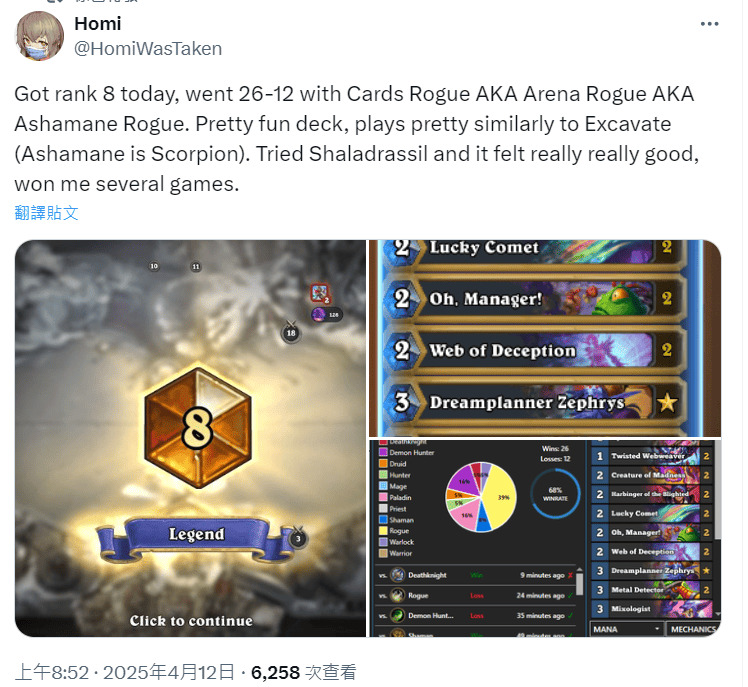This screenshot has height=687, width=748.
Task: Open the Legend rank screenshot image
Action: (190, 438)
